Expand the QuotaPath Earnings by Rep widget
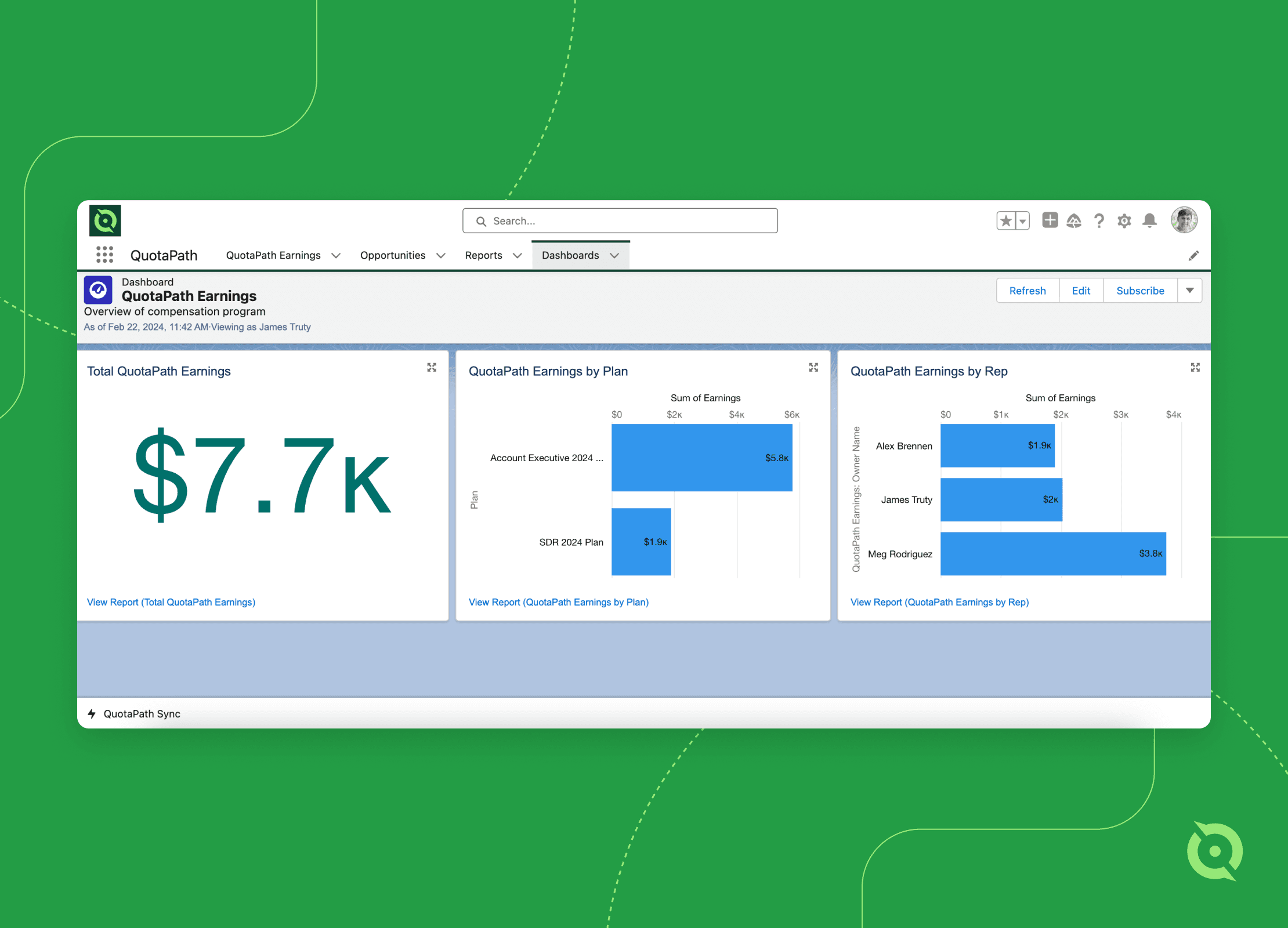 (x=1195, y=368)
